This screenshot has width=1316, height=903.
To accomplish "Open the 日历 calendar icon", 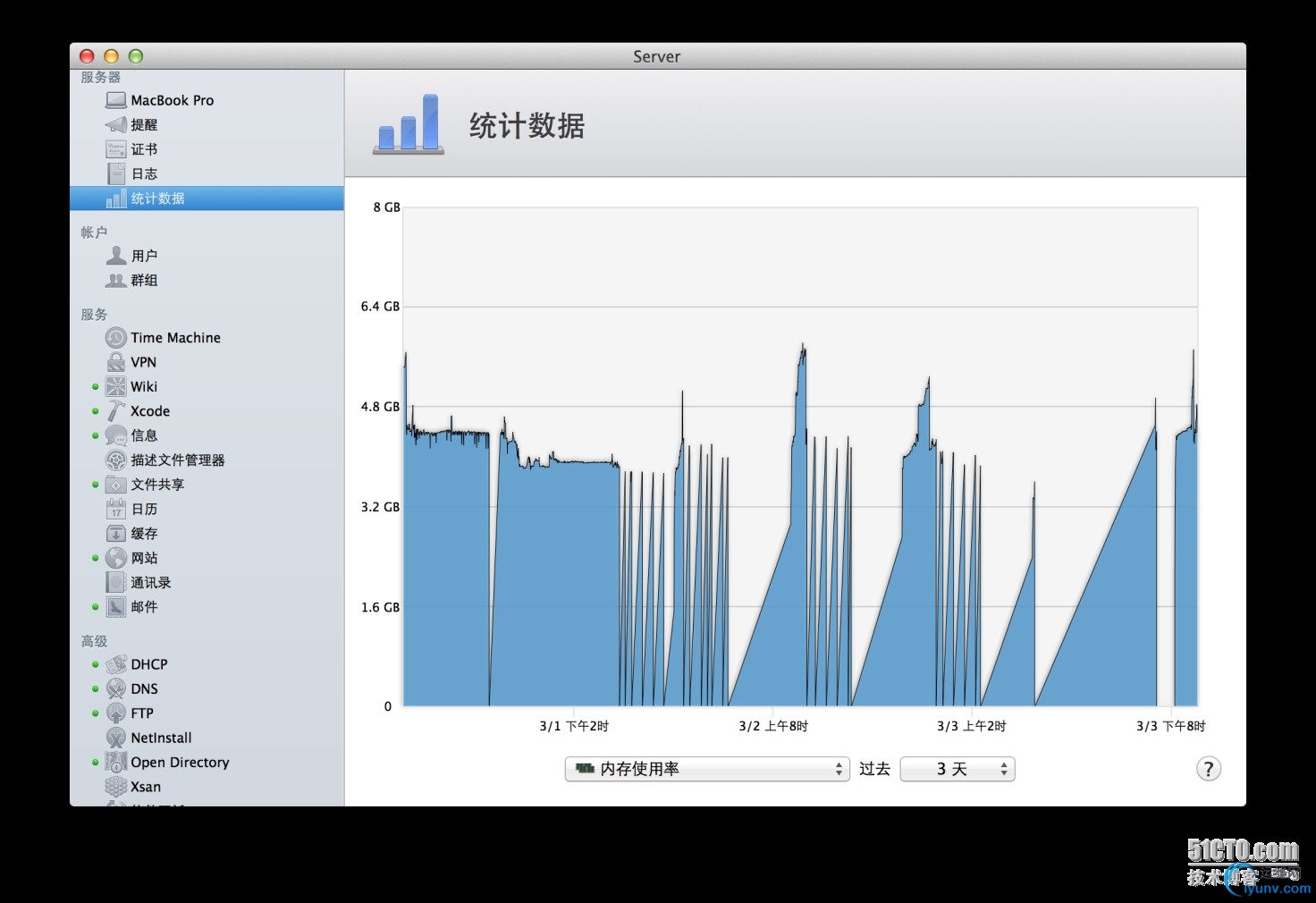I will pos(116,509).
